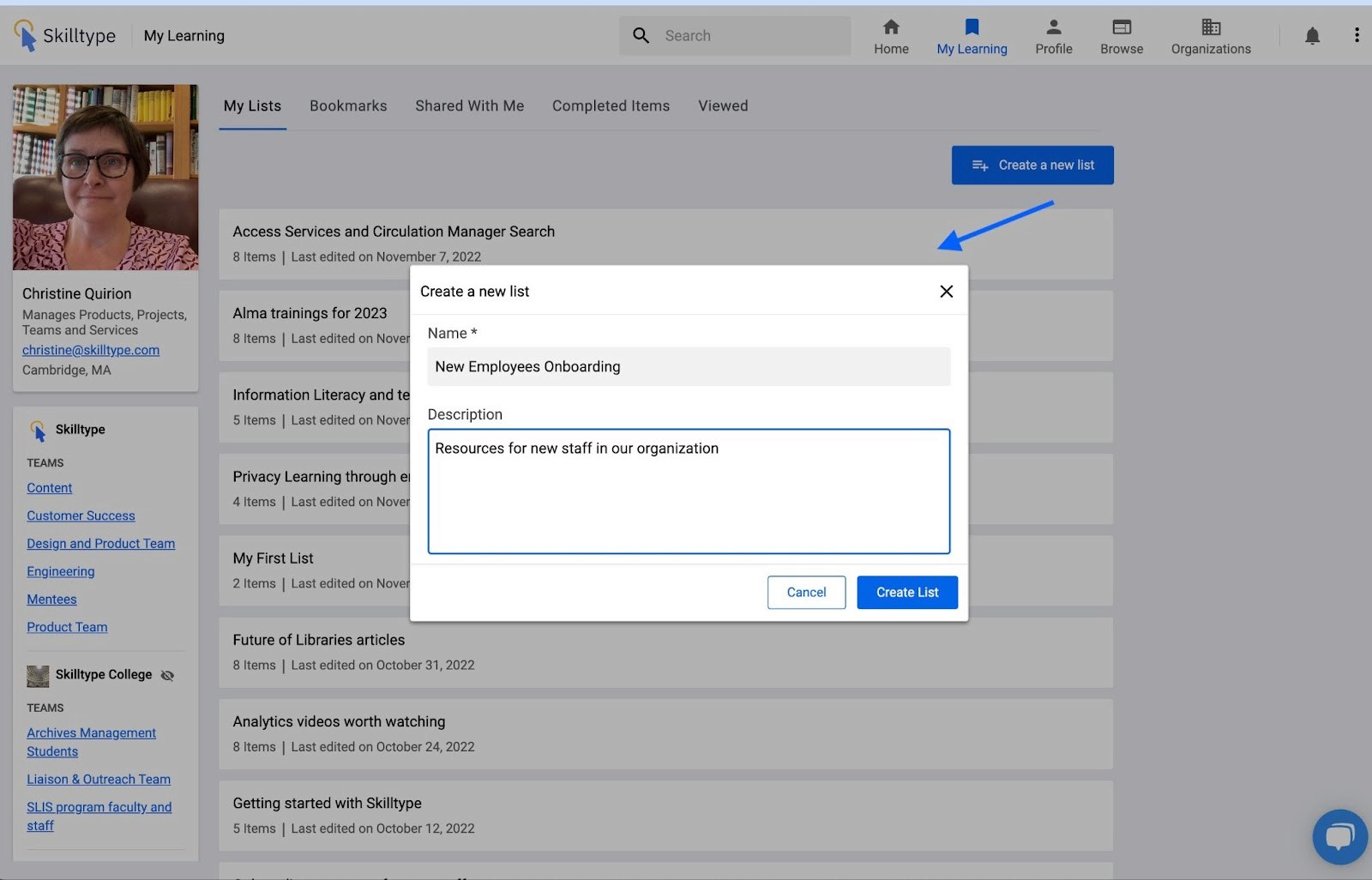1372x880 pixels.
Task: Open the Home icon in top navigation
Action: [x=891, y=27]
